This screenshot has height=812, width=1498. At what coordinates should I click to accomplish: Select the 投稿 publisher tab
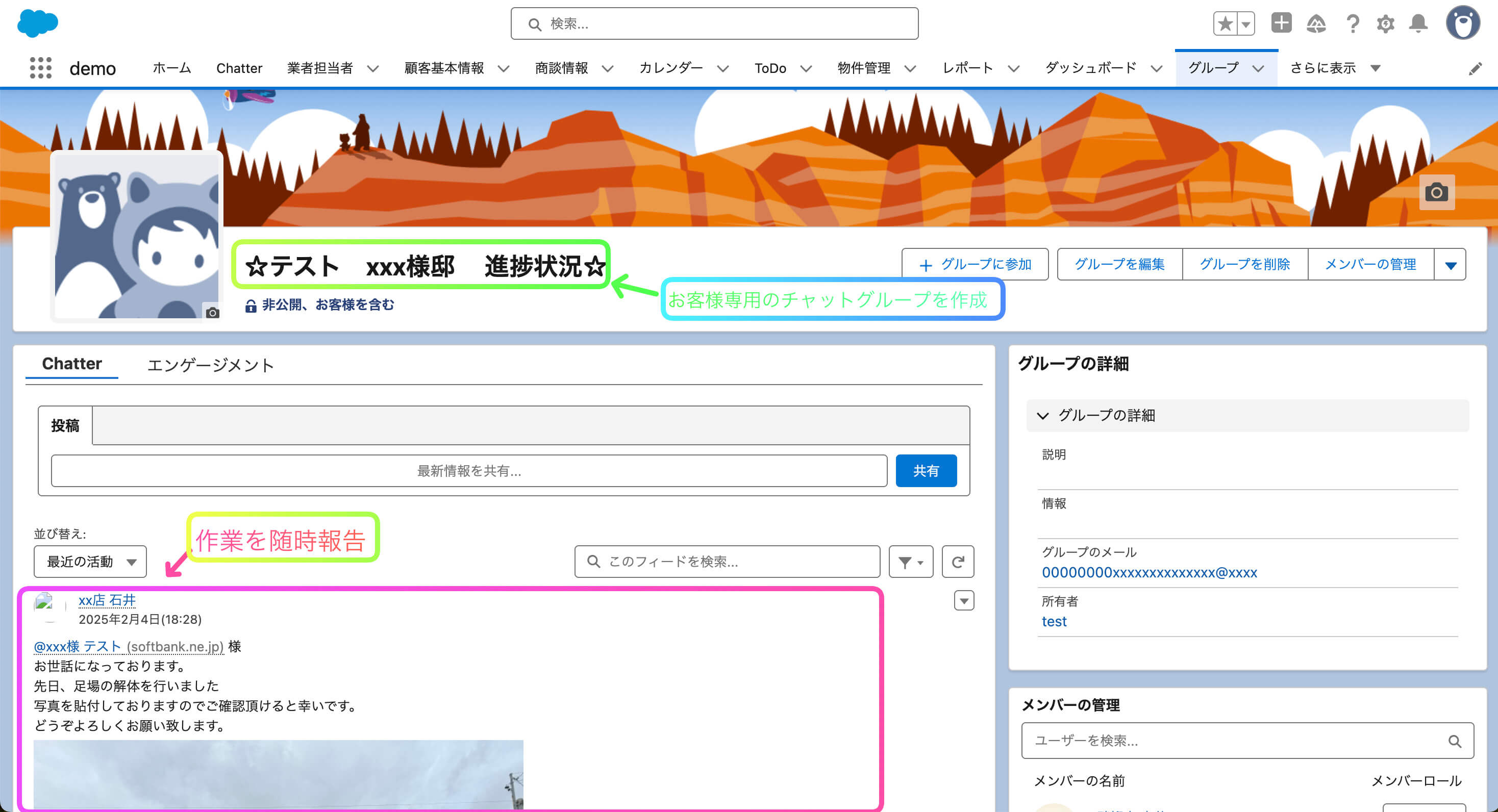(x=65, y=425)
